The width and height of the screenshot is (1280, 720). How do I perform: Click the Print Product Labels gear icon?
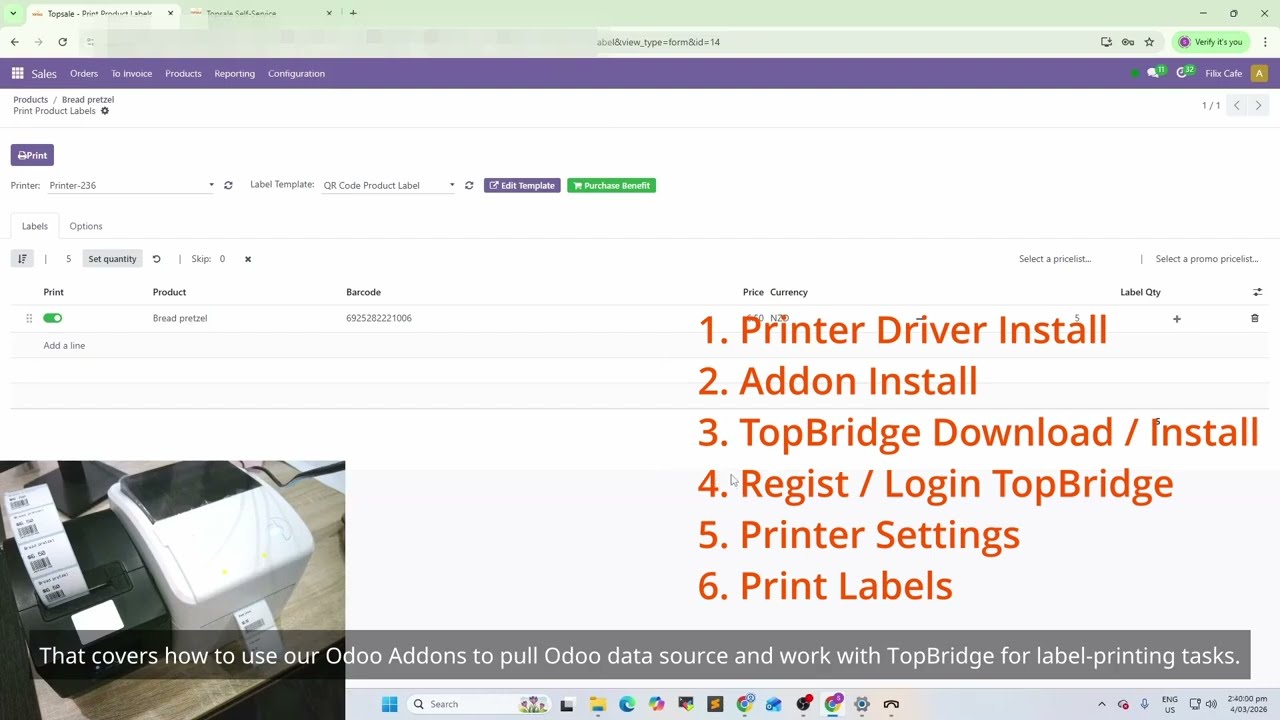pyautogui.click(x=105, y=111)
